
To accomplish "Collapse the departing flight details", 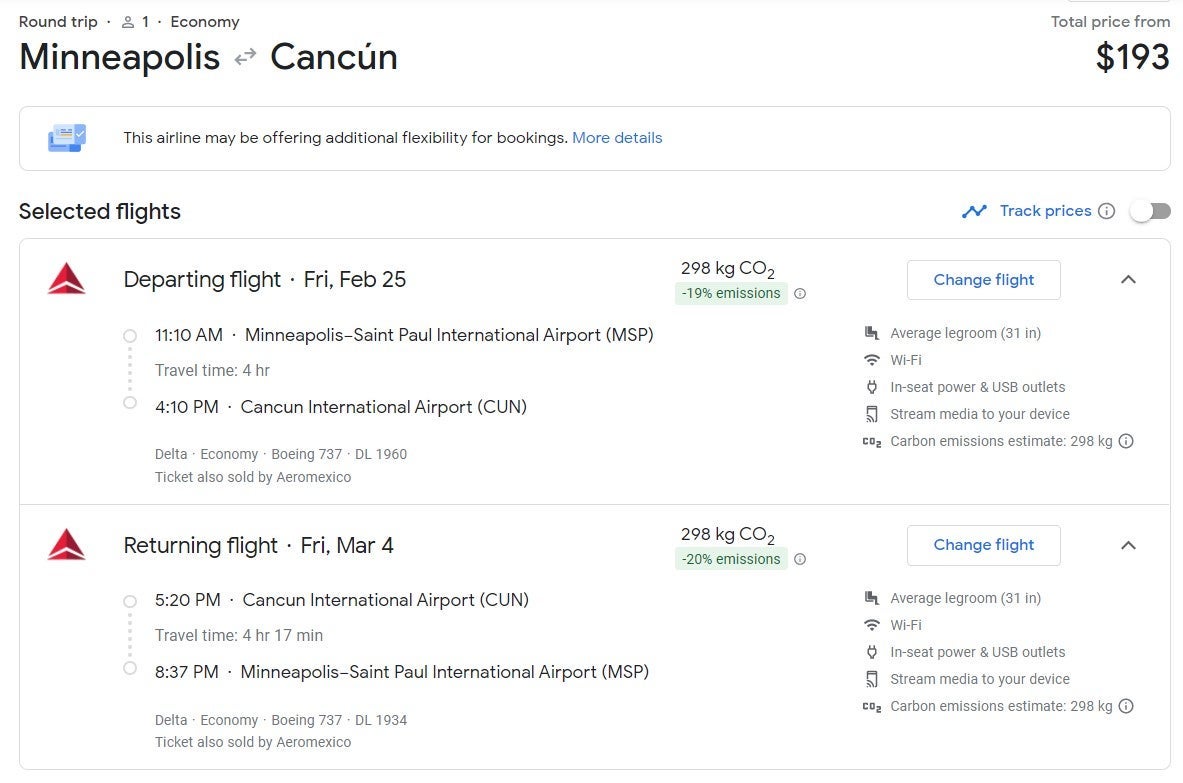I will point(1128,280).
